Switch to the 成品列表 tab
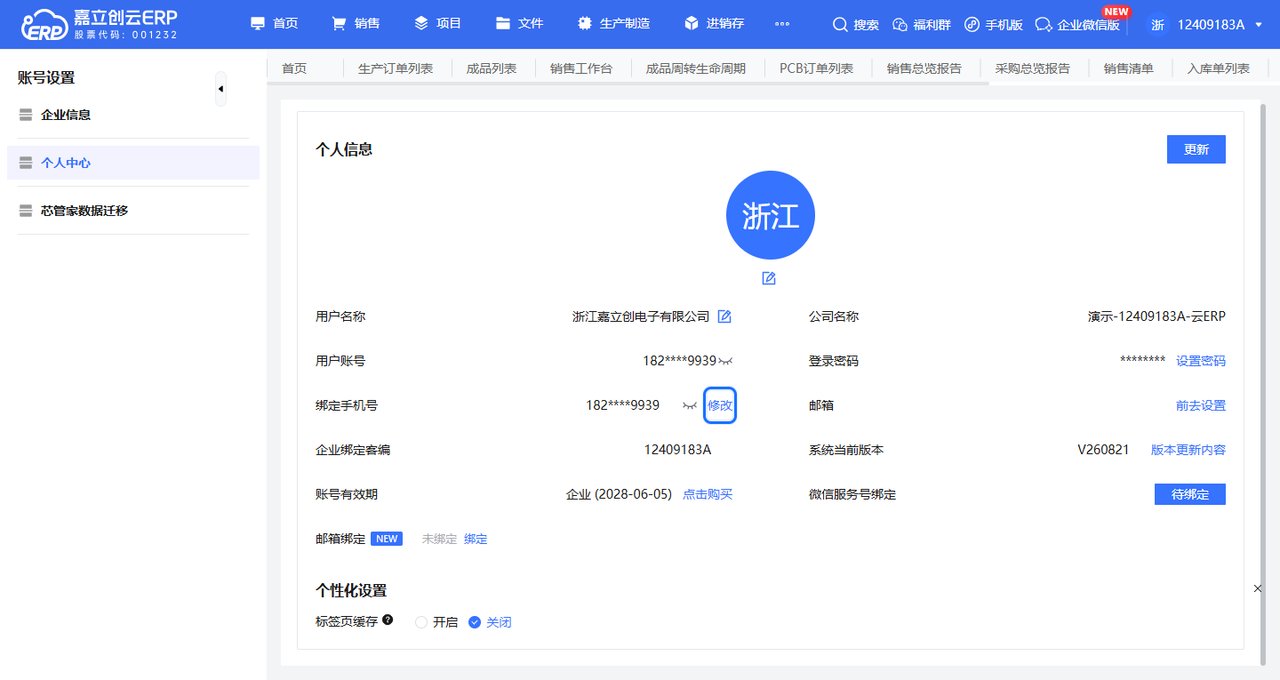The image size is (1280, 680). click(491, 69)
